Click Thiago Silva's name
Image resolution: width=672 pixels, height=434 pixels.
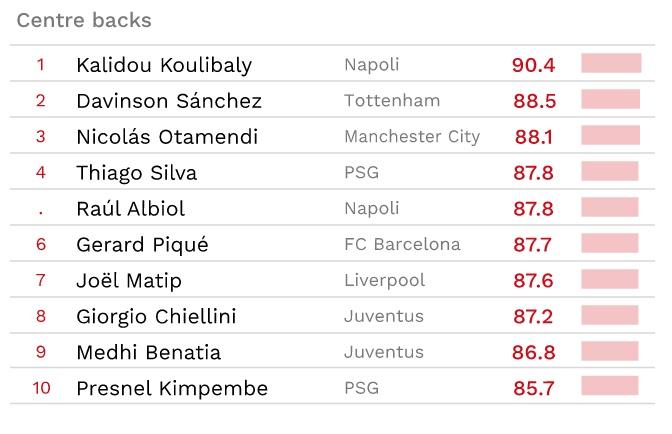coord(137,173)
